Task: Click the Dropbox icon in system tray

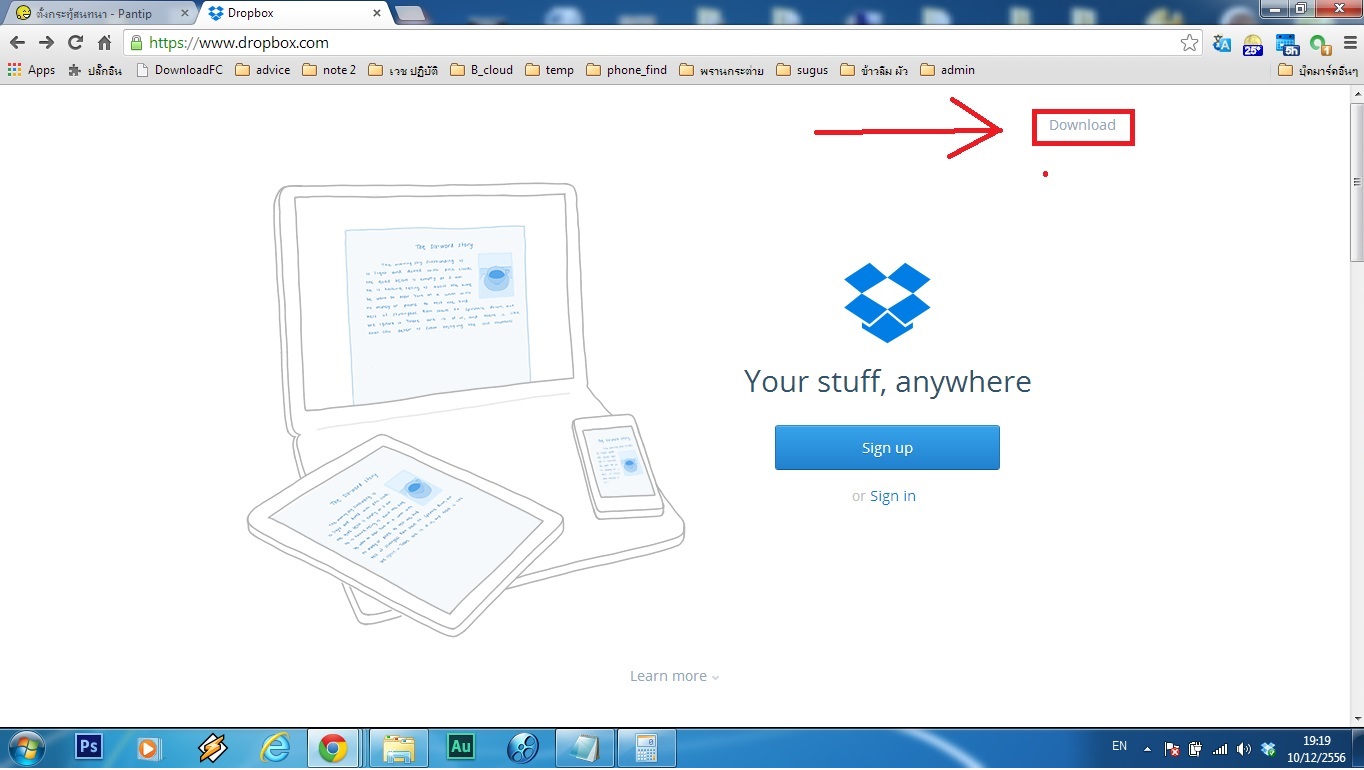Action: coord(1268,748)
